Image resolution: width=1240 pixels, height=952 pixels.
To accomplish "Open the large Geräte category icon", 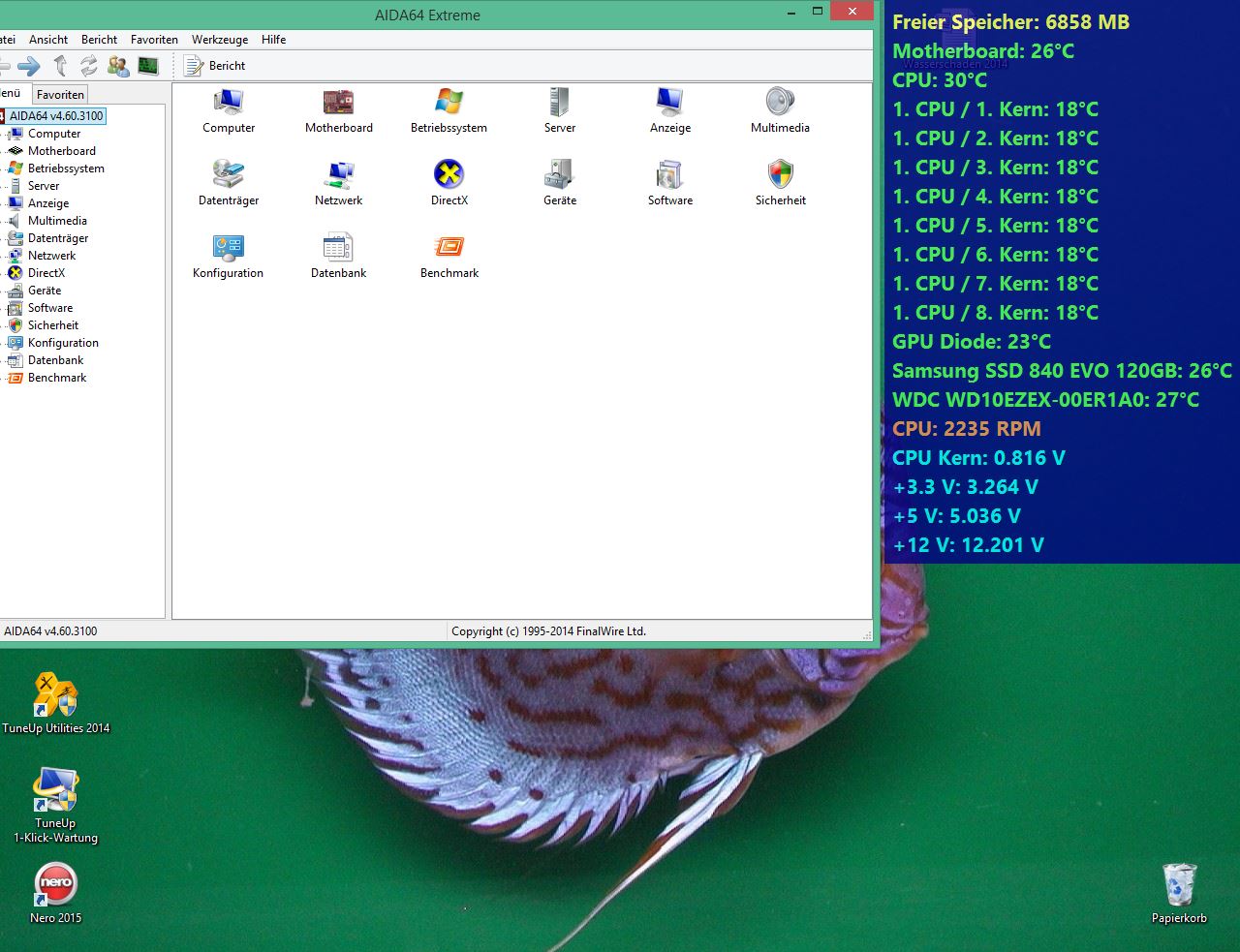I will click(559, 174).
